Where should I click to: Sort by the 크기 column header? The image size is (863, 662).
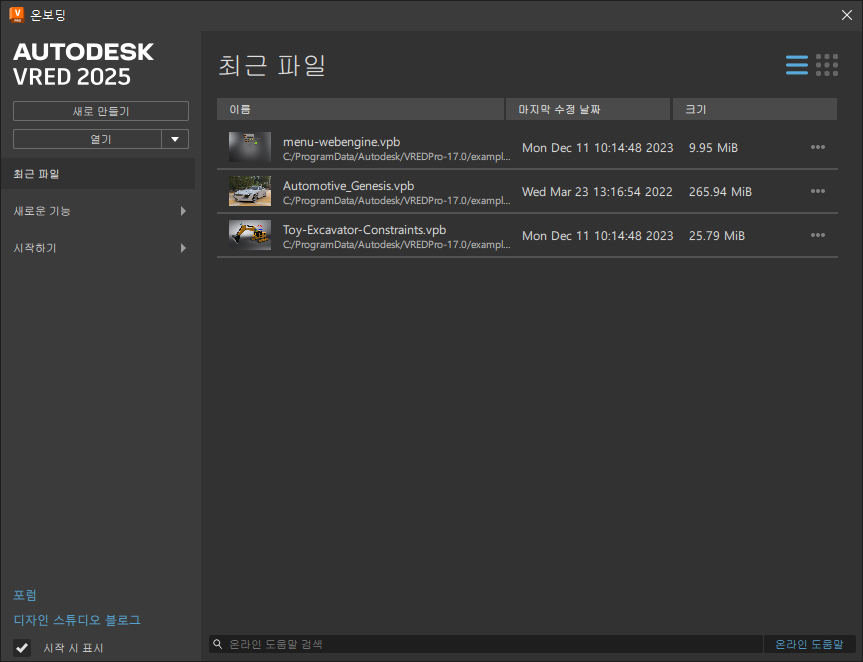tap(755, 109)
